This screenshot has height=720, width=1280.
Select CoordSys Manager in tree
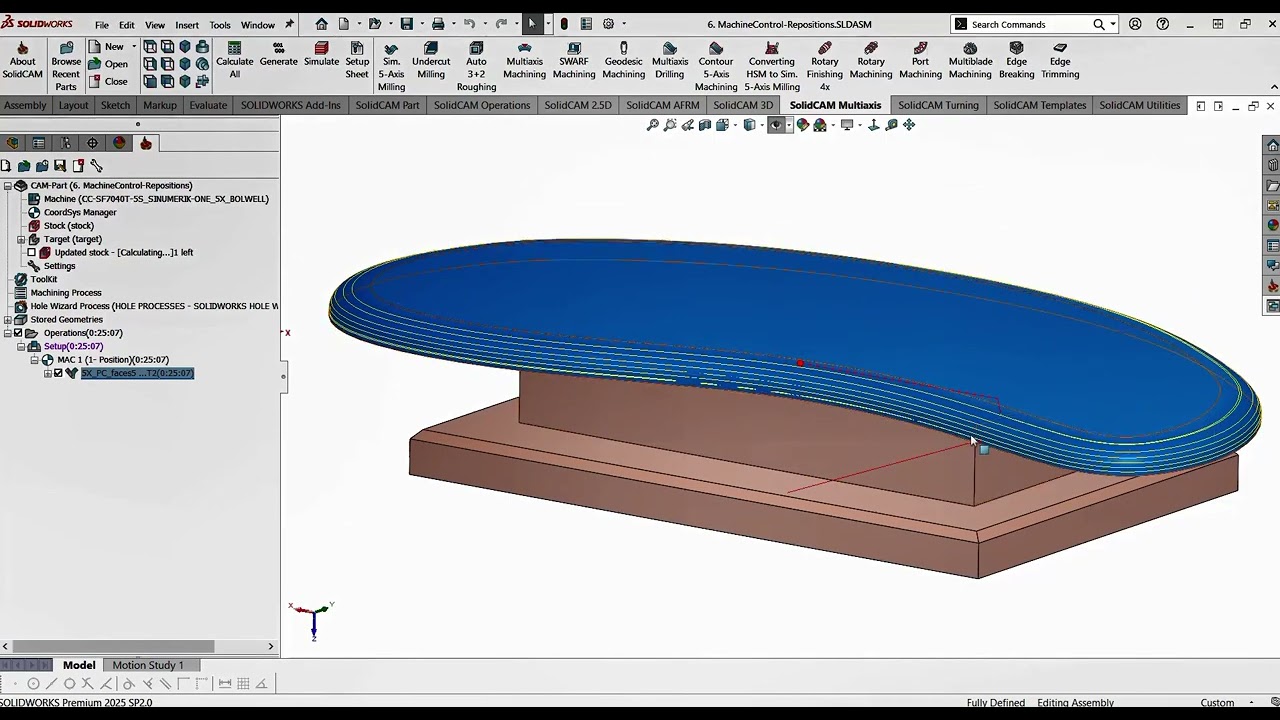coord(72,213)
